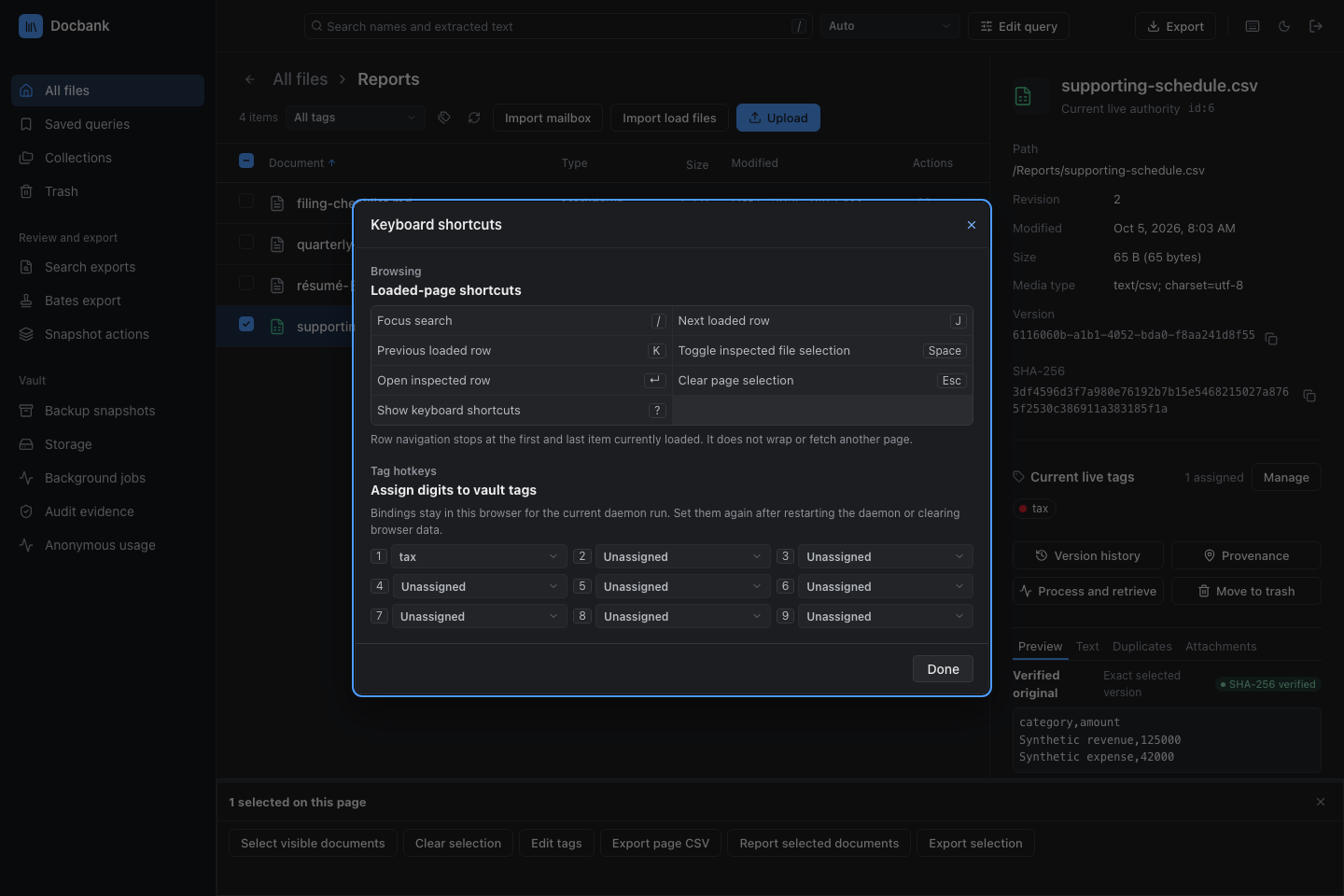1344x896 pixels.
Task: Click the All files breadcrumb link
Action: pyautogui.click(x=301, y=79)
